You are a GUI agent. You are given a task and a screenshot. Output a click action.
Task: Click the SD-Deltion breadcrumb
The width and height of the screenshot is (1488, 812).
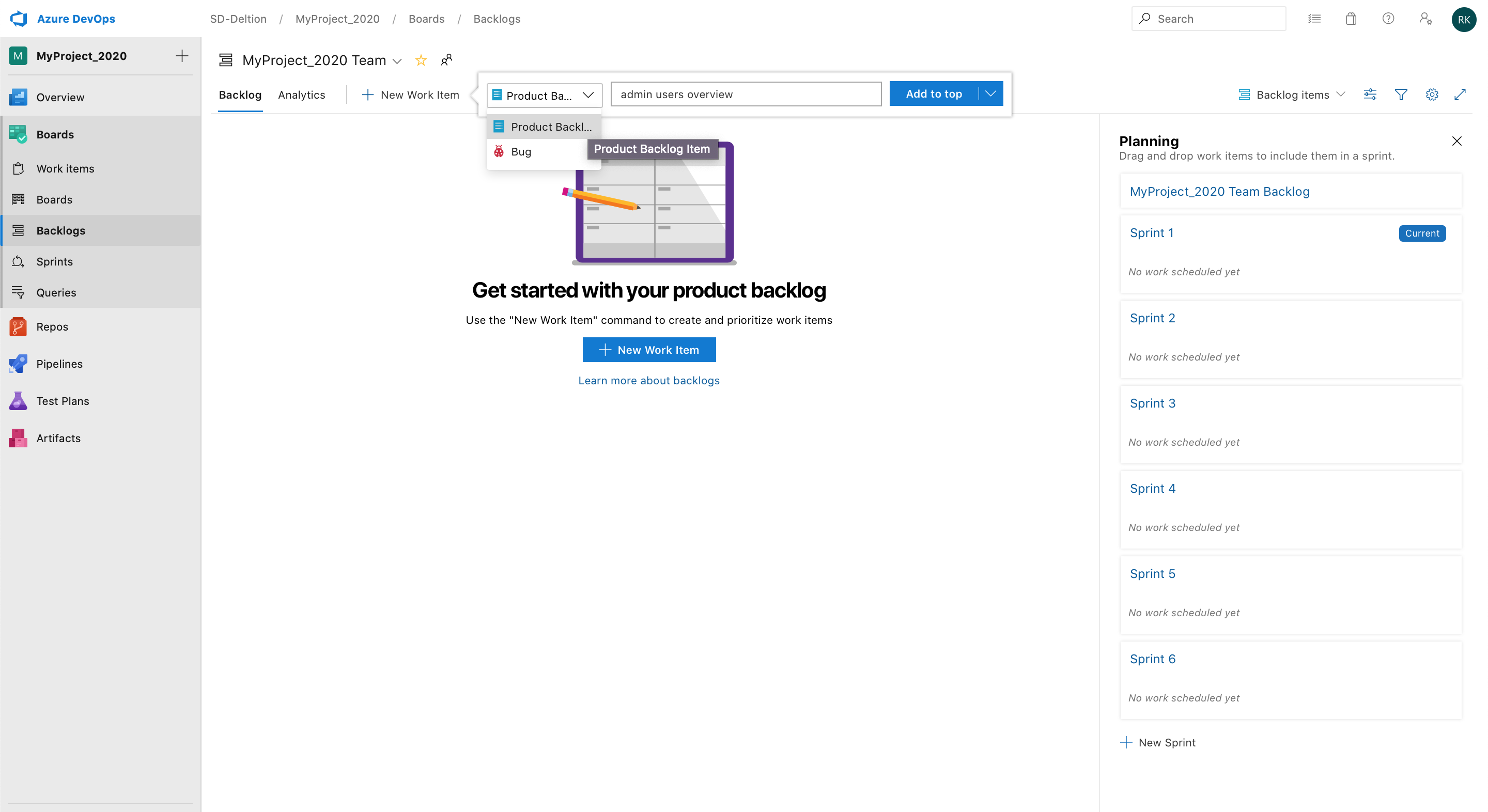238,19
